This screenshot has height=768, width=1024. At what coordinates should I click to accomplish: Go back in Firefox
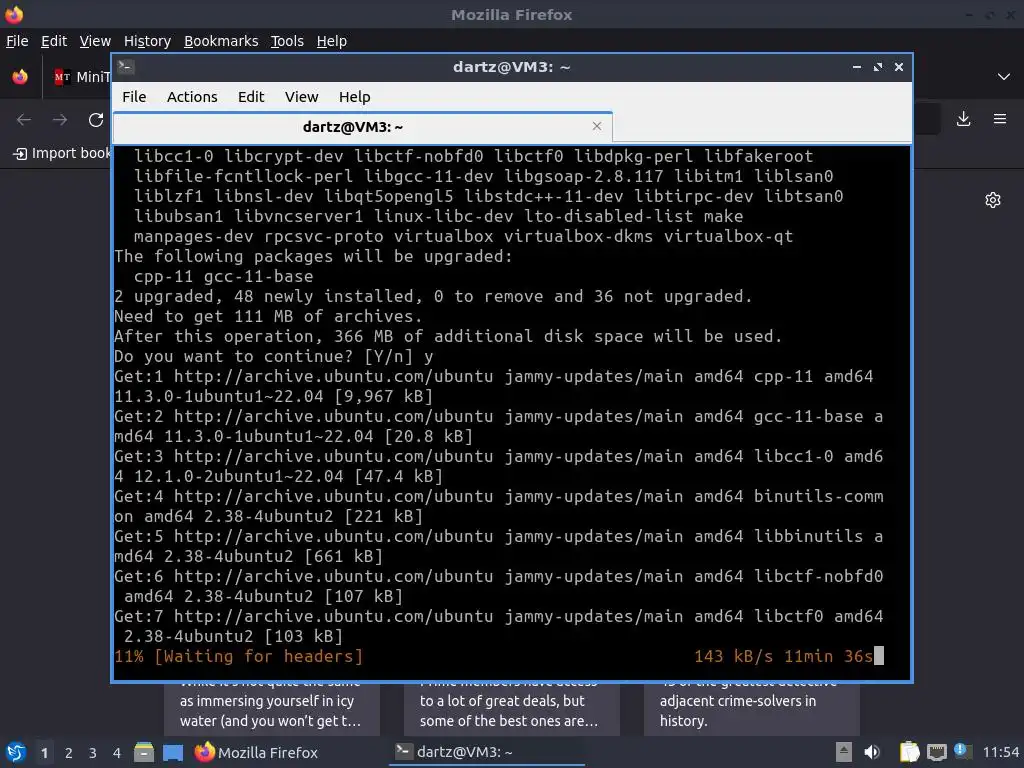[24, 120]
